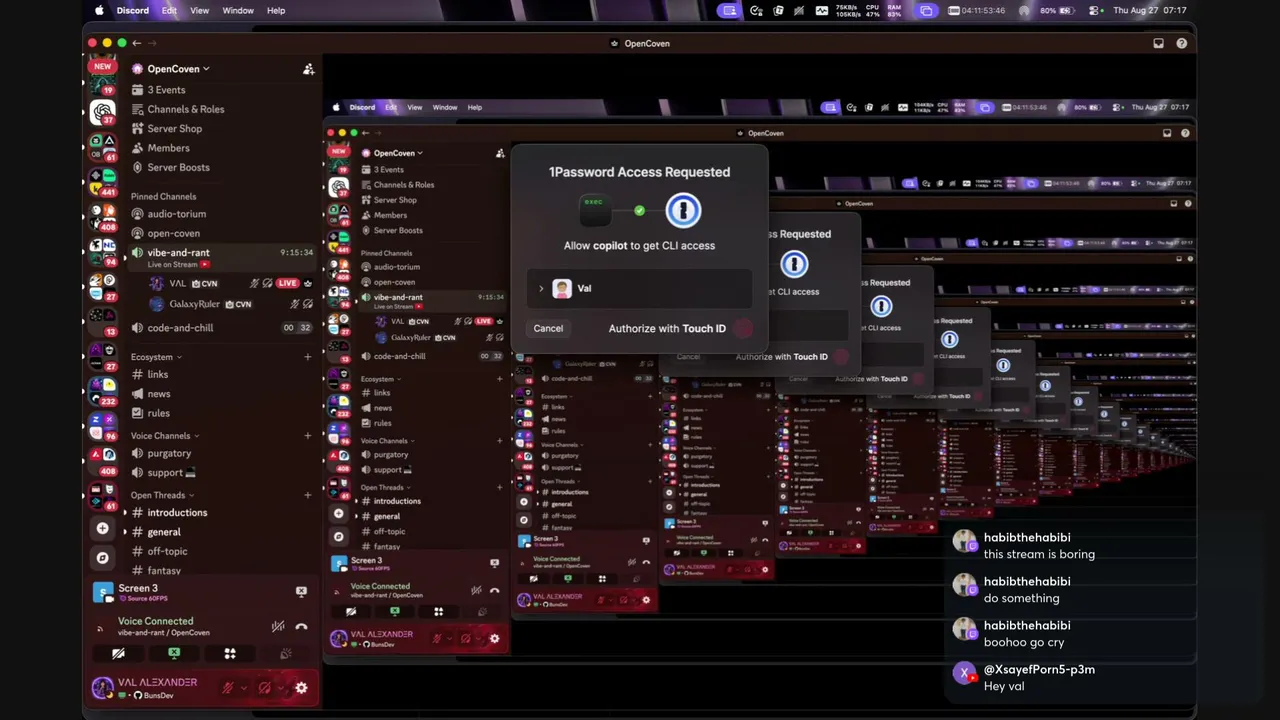Open the Soundboard icon
The width and height of the screenshot is (1280, 720).
click(x=285, y=654)
